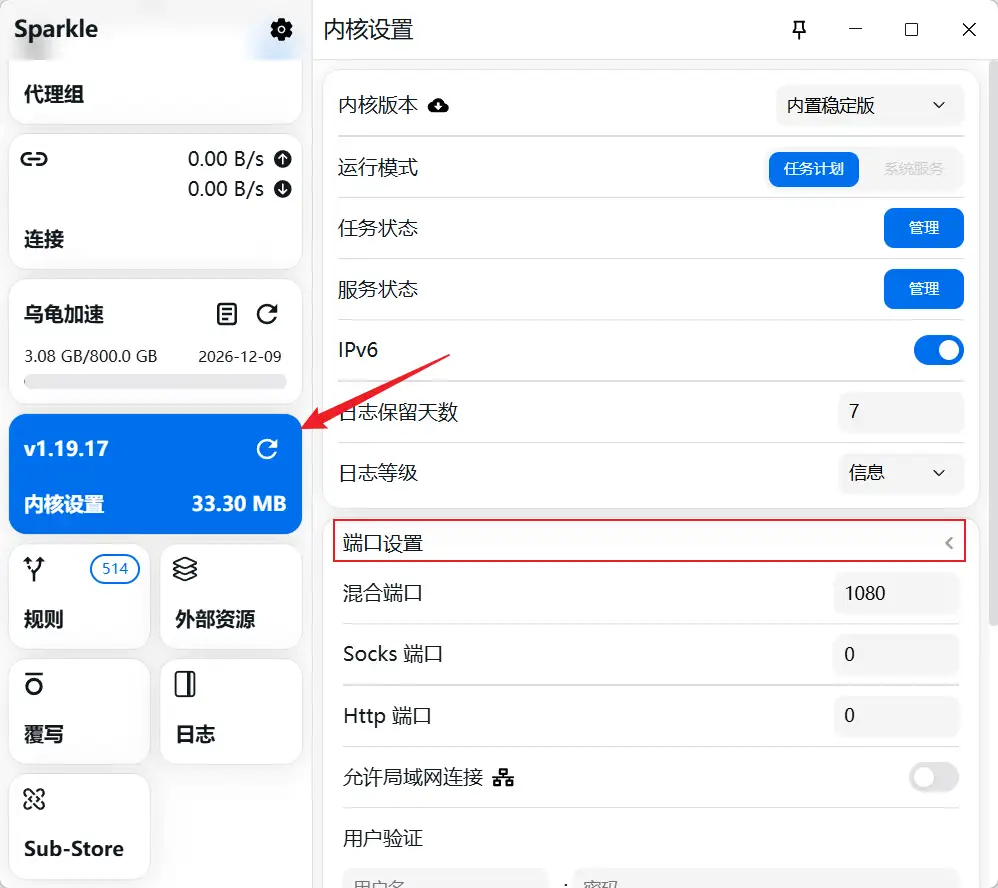This screenshot has width=998, height=888.
Task: Enable the 允许局域网连接 switch
Action: [933, 777]
